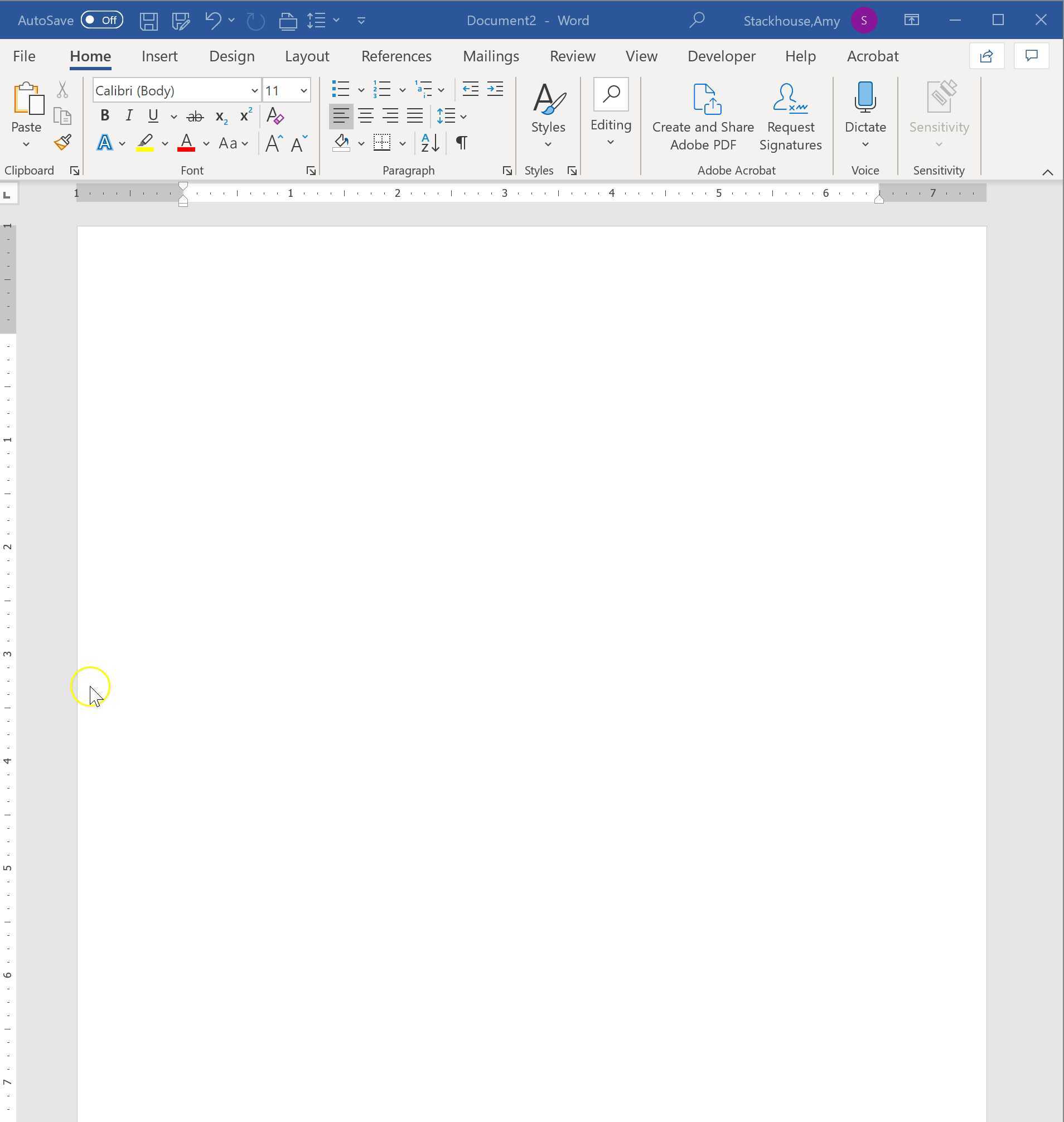Click the Increase Indent icon
The width and height of the screenshot is (1064, 1122).
click(x=495, y=89)
